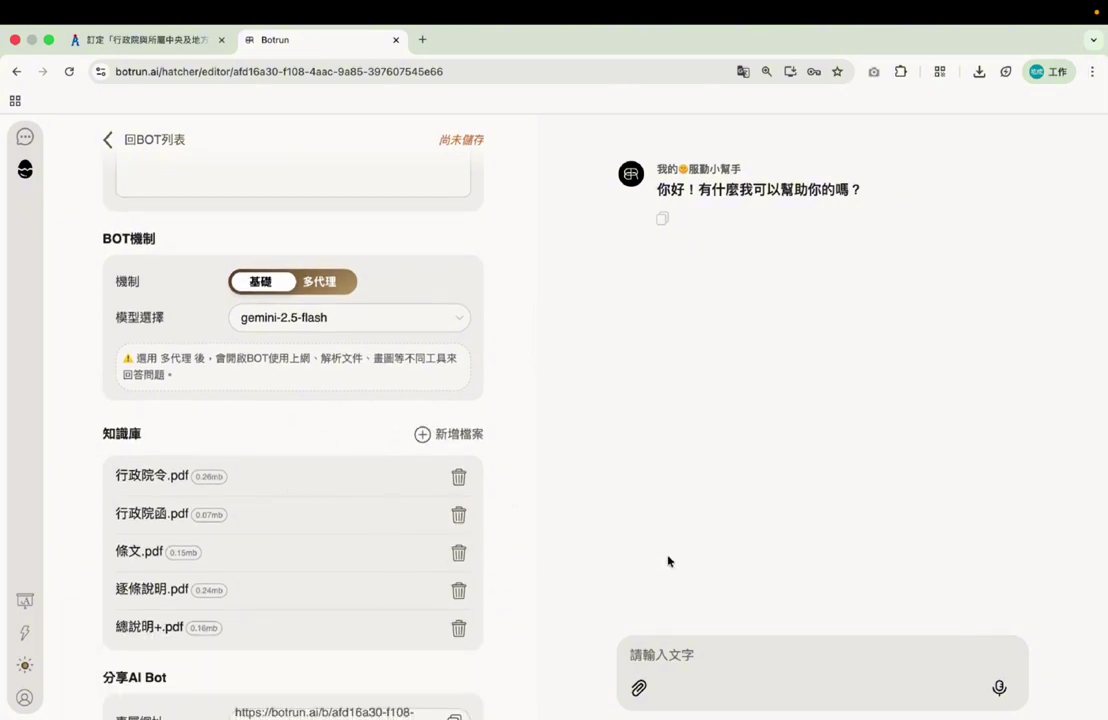Click the camera screenshot icon in toolbar
Screen dimensions: 1108x720
click(x=874, y=71)
